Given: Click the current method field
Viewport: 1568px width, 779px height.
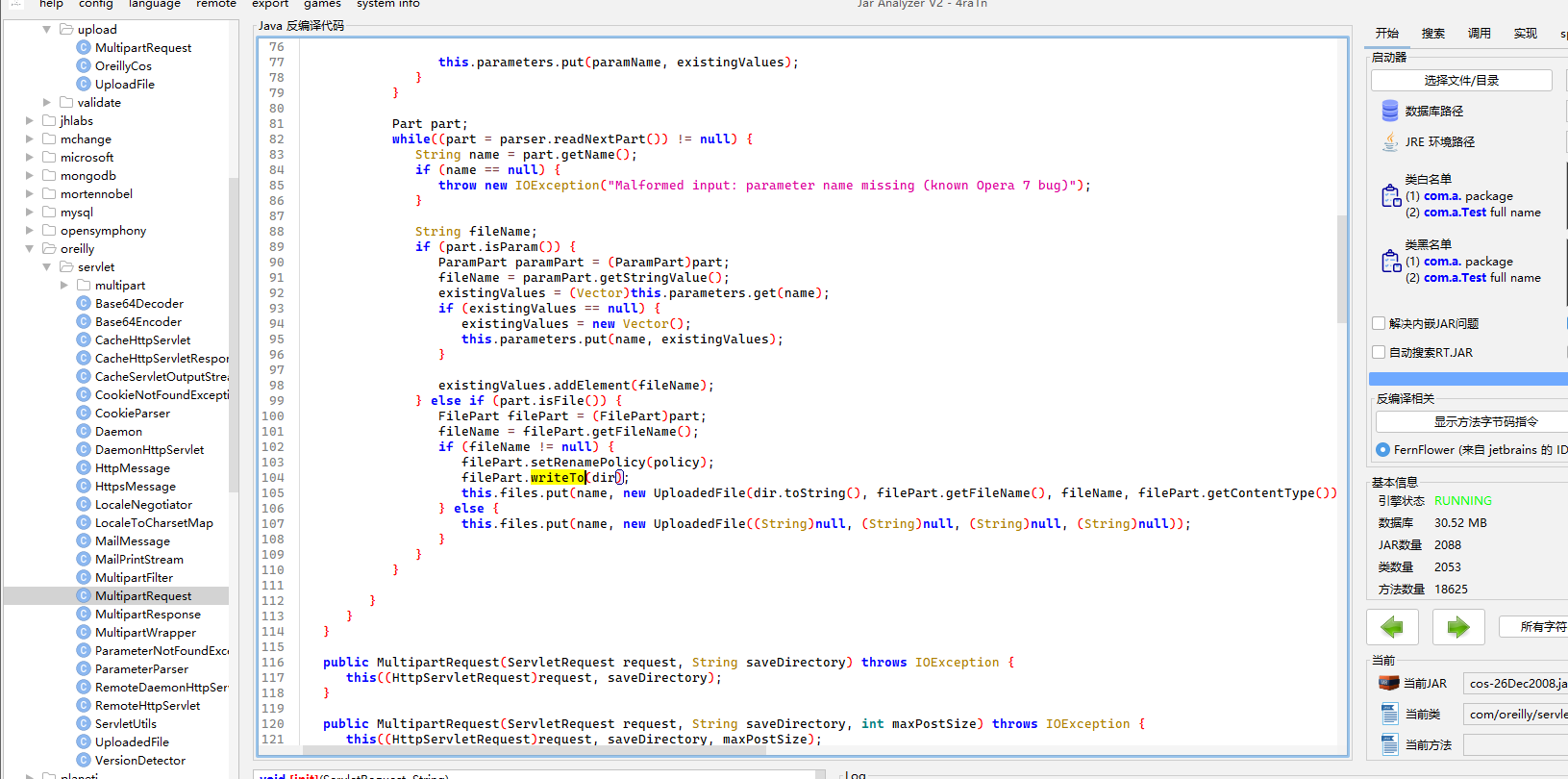Looking at the screenshot, I should tap(1515, 744).
